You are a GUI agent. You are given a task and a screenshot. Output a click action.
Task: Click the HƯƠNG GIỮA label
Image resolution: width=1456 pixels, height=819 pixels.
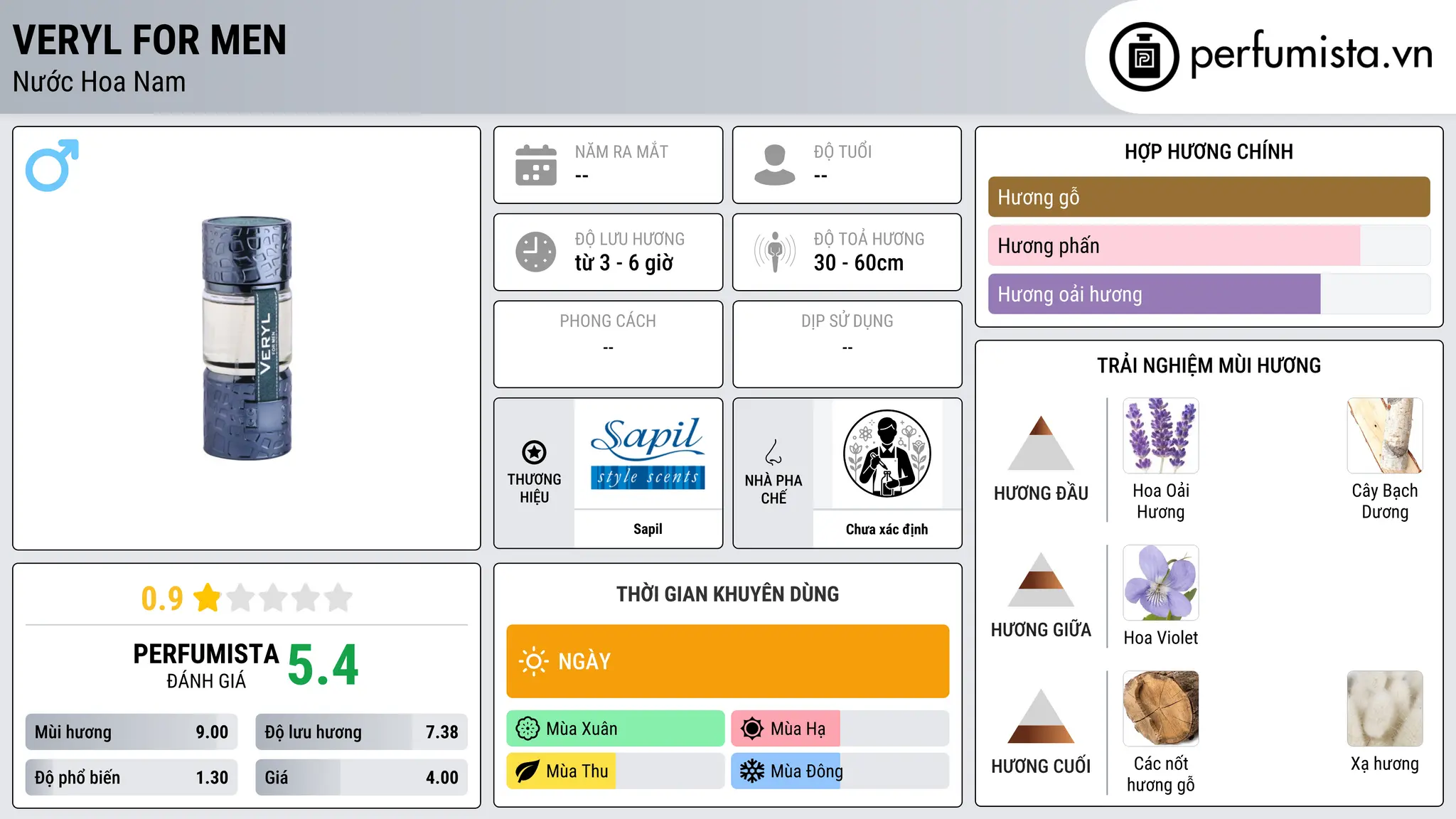click(x=1041, y=630)
